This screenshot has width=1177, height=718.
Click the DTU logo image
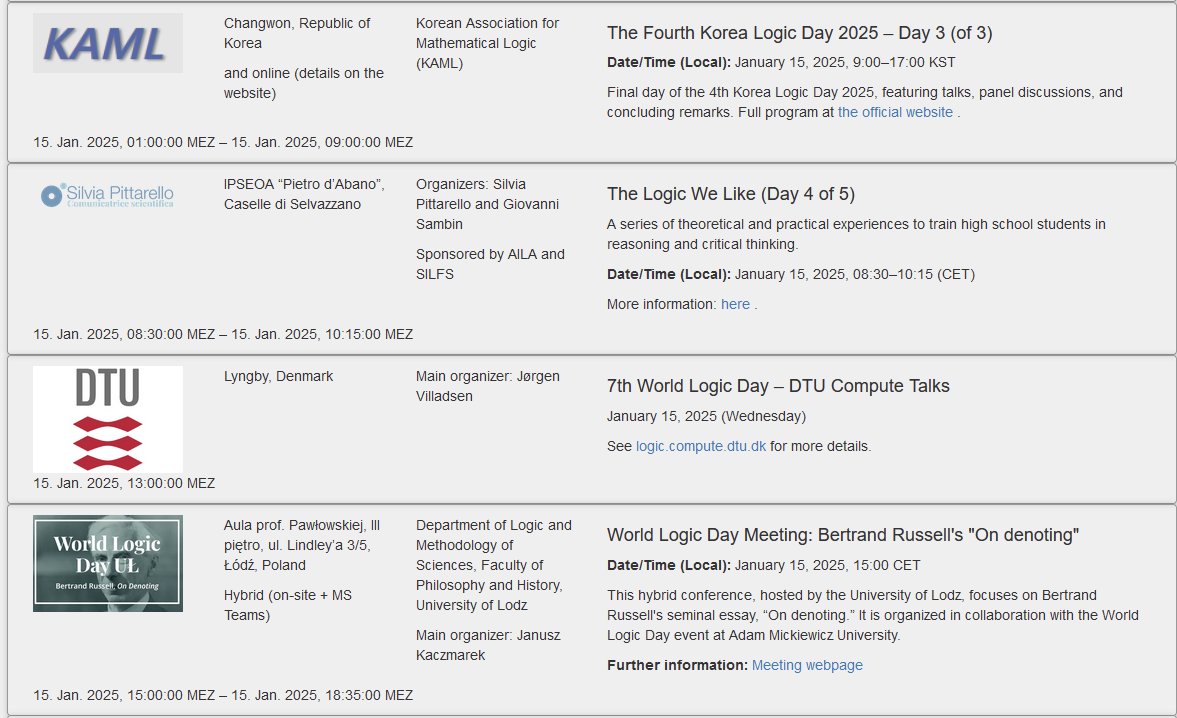tap(107, 419)
